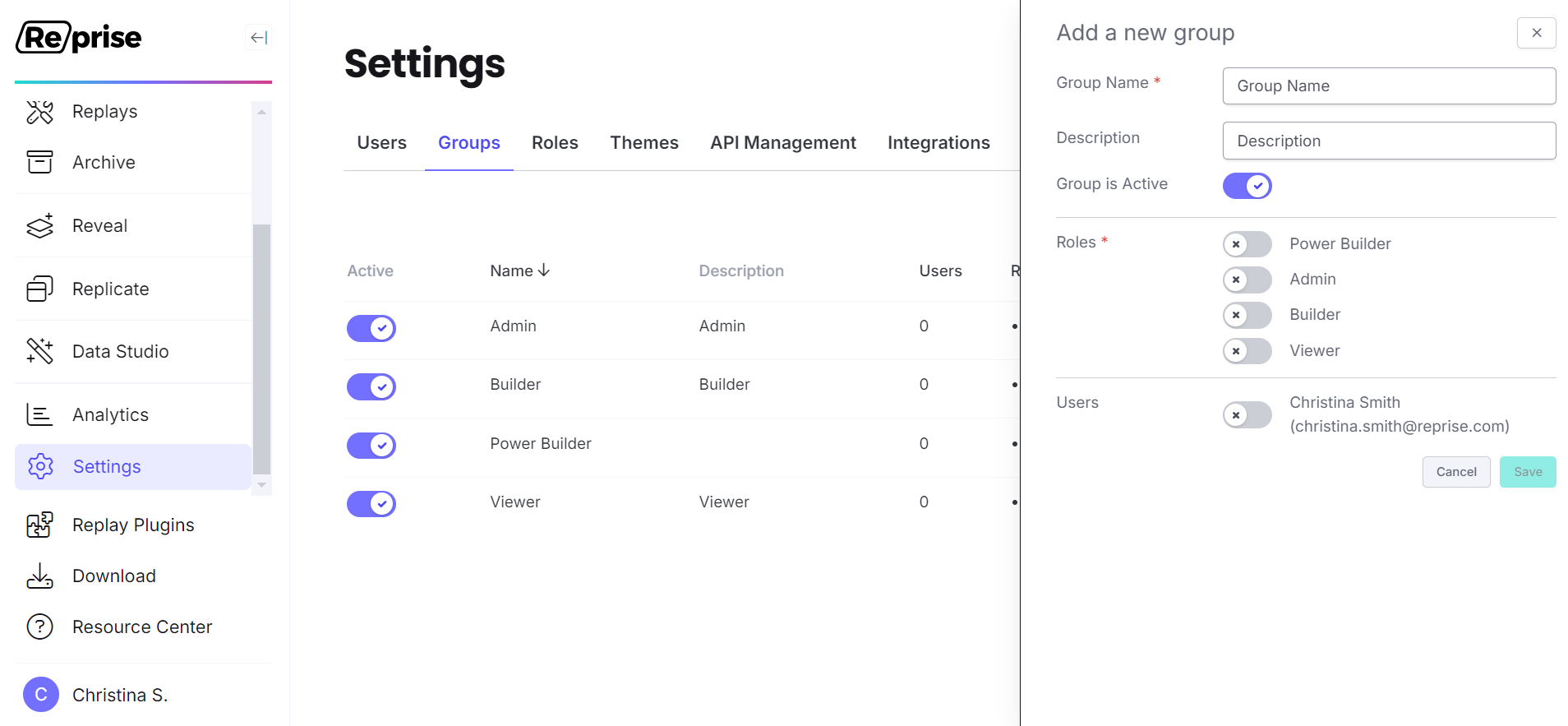This screenshot has width=1568, height=726.
Task: Click the Data Studio wand icon
Action: [x=39, y=351]
